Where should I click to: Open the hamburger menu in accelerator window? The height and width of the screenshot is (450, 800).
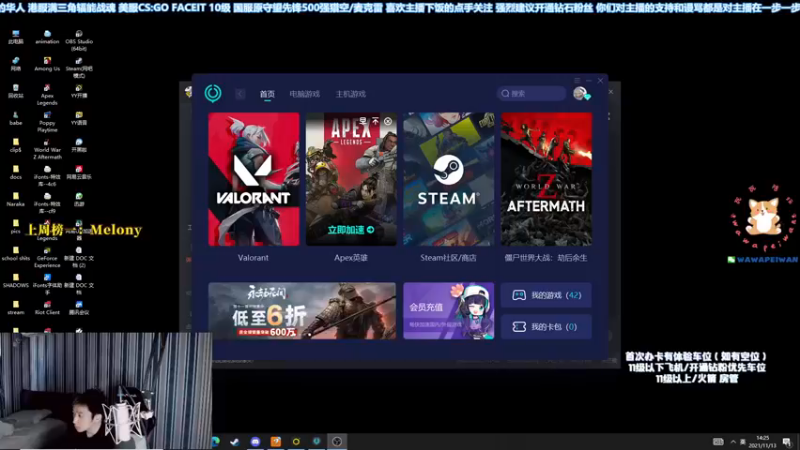click(x=577, y=81)
